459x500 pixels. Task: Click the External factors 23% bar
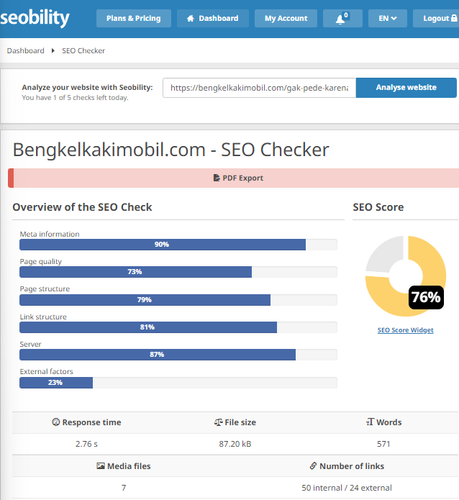click(178, 383)
